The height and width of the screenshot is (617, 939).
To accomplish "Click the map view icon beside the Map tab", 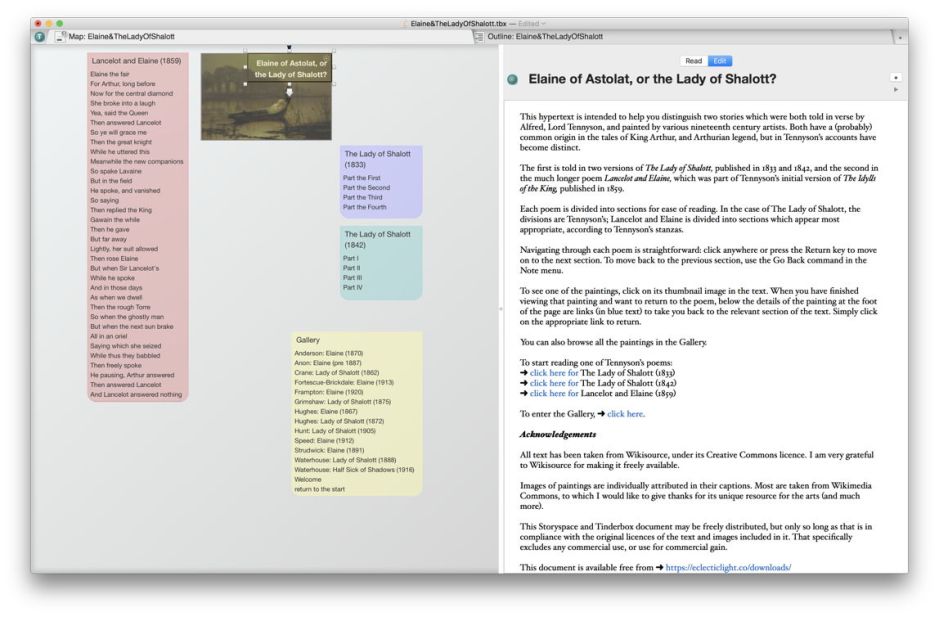I will tap(59, 36).
